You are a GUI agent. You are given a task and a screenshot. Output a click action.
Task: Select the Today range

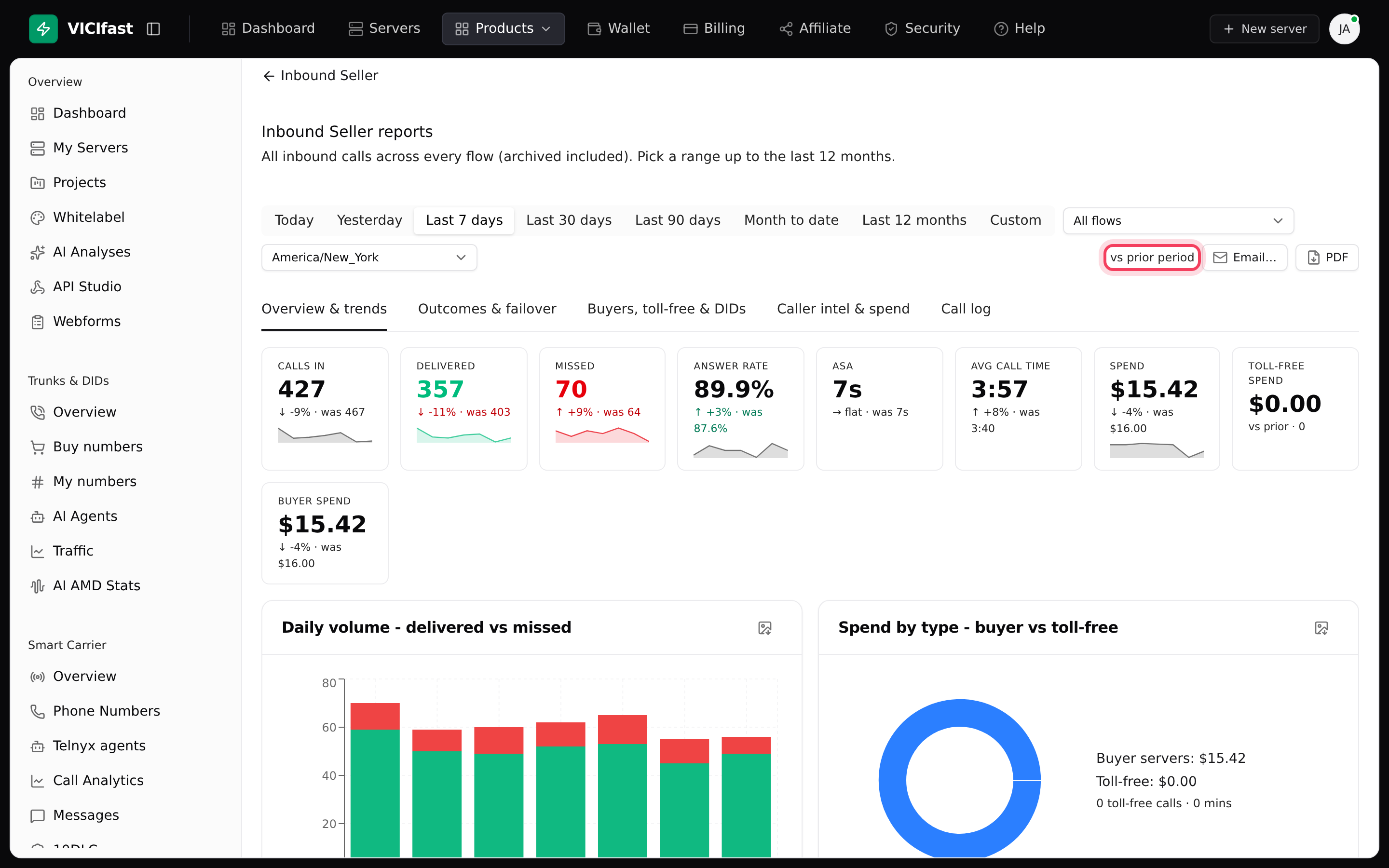294,220
